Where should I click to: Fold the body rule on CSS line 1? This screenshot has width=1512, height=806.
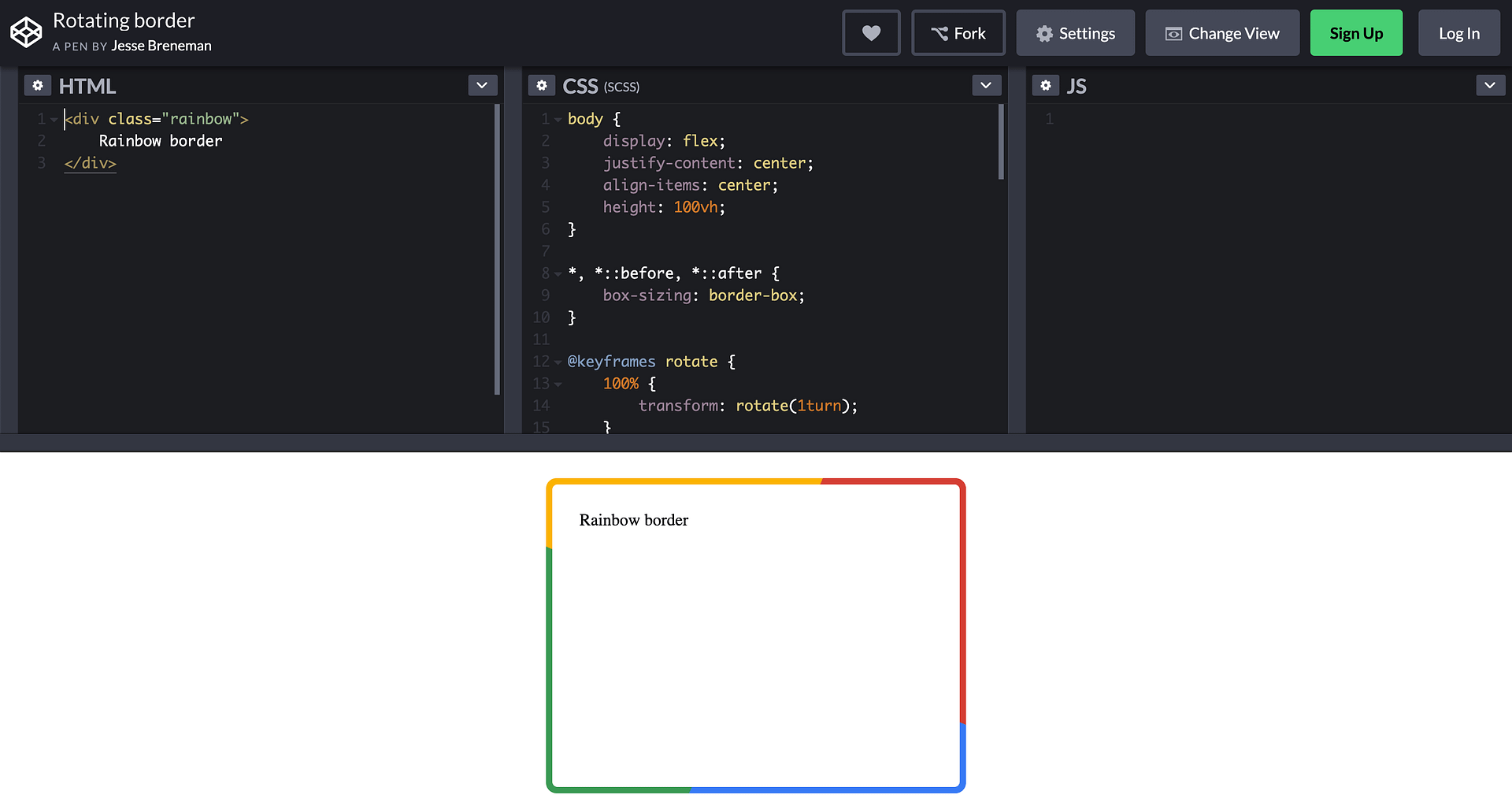click(x=558, y=120)
